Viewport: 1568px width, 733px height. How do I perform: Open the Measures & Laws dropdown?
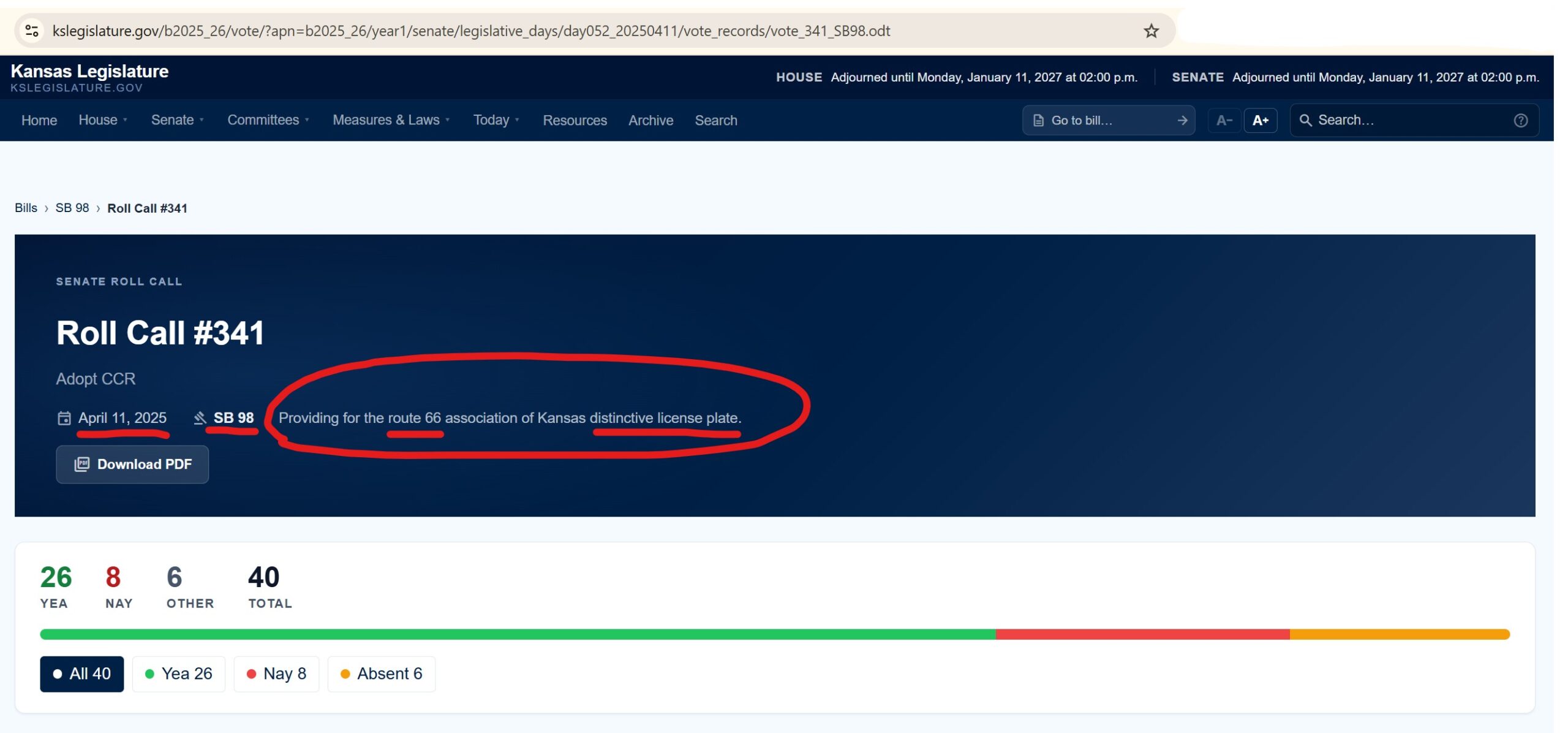pyautogui.click(x=391, y=121)
